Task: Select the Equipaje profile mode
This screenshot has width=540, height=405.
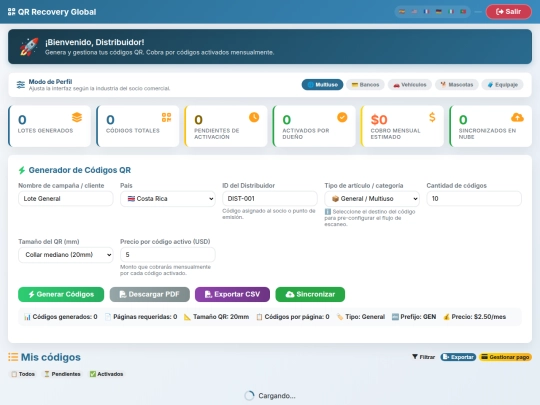Action: 502,85
